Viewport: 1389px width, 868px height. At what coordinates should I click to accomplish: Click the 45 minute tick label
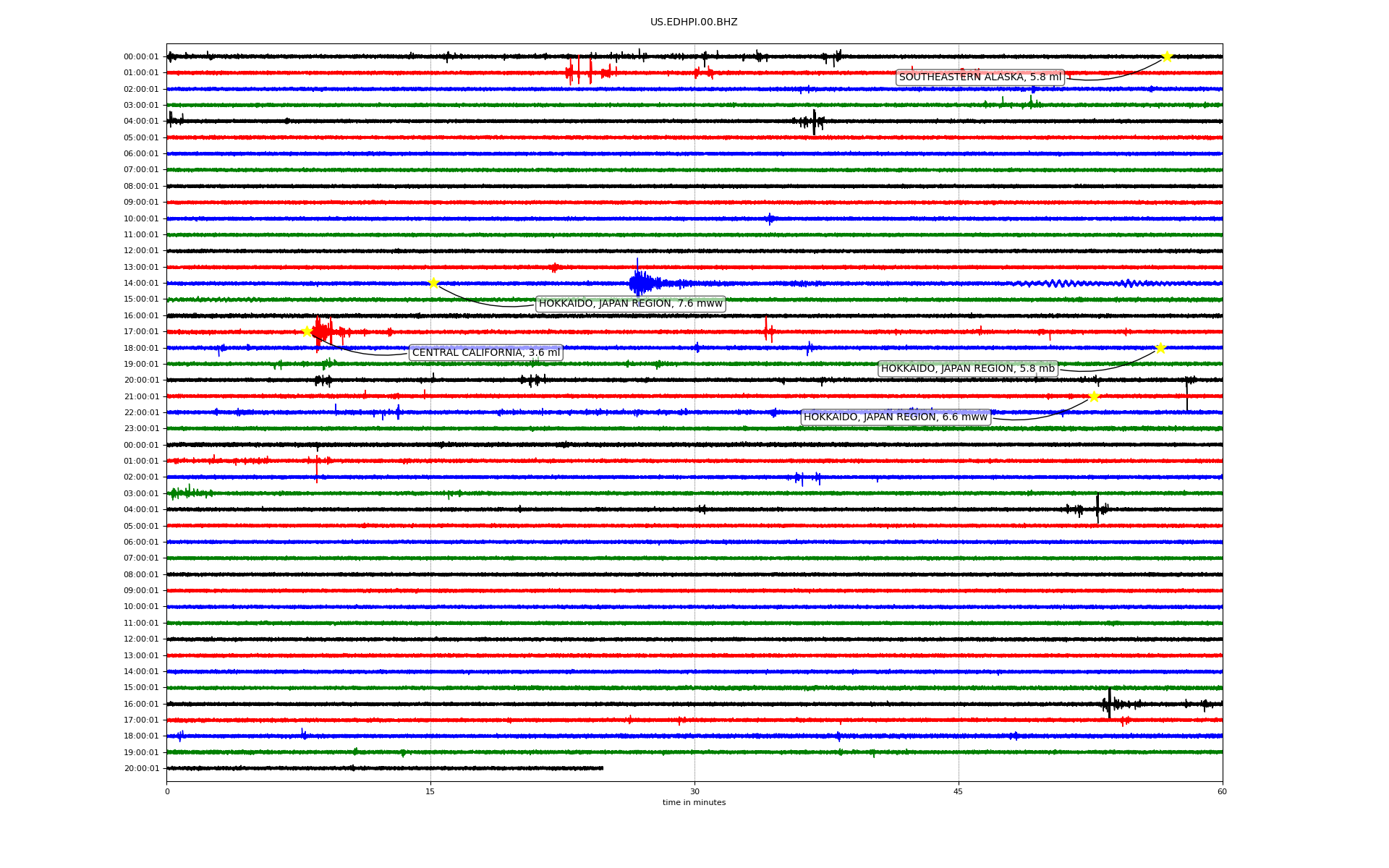(x=959, y=791)
